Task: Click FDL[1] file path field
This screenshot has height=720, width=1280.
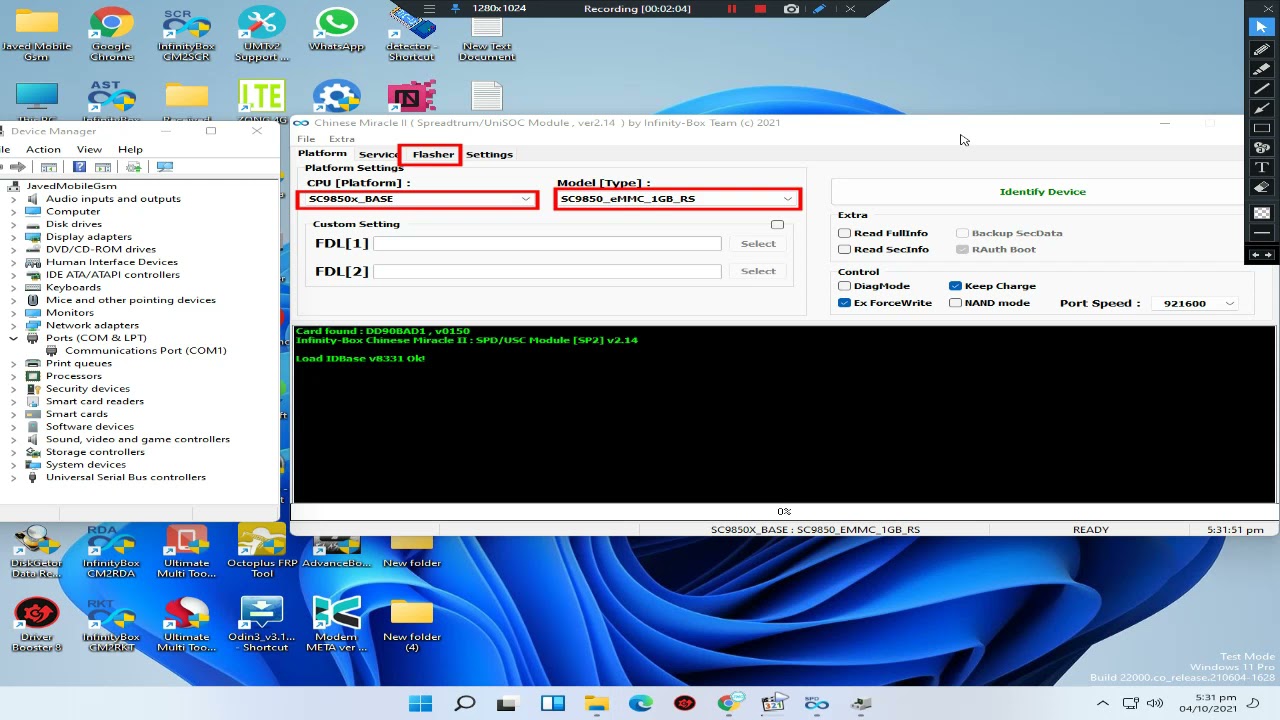Action: (547, 244)
